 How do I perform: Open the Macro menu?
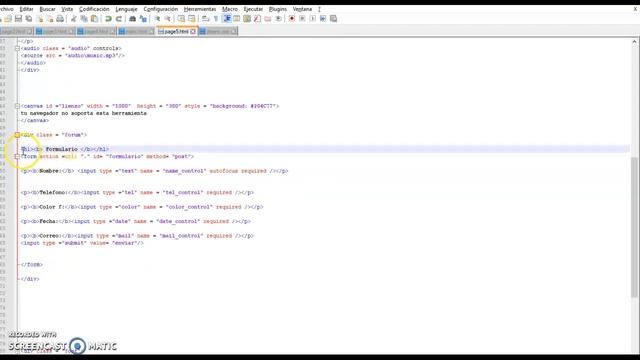(230, 9)
